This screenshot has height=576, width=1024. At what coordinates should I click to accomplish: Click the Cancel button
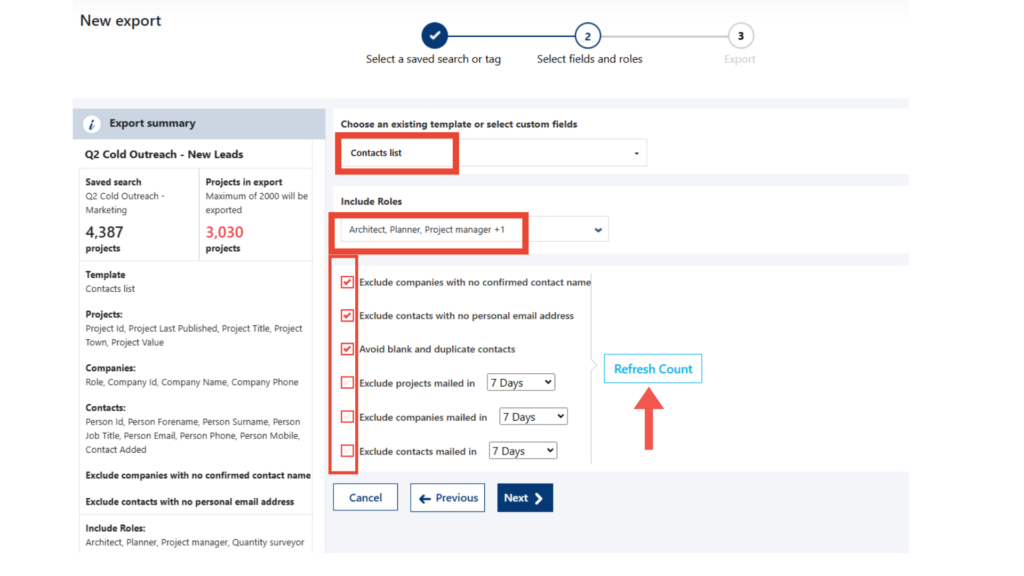pyautogui.click(x=365, y=498)
